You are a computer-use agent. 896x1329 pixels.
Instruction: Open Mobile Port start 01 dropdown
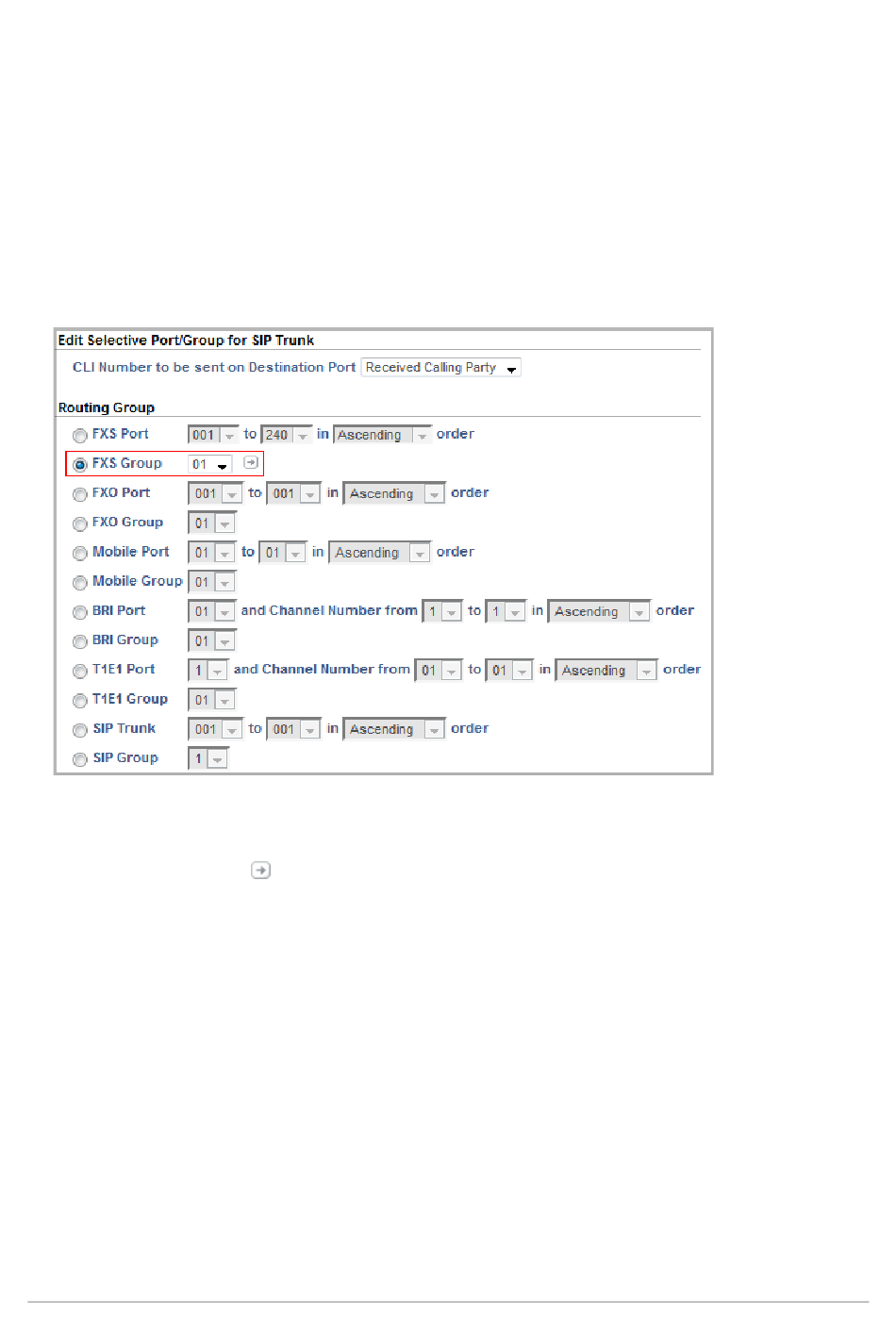coord(212,553)
